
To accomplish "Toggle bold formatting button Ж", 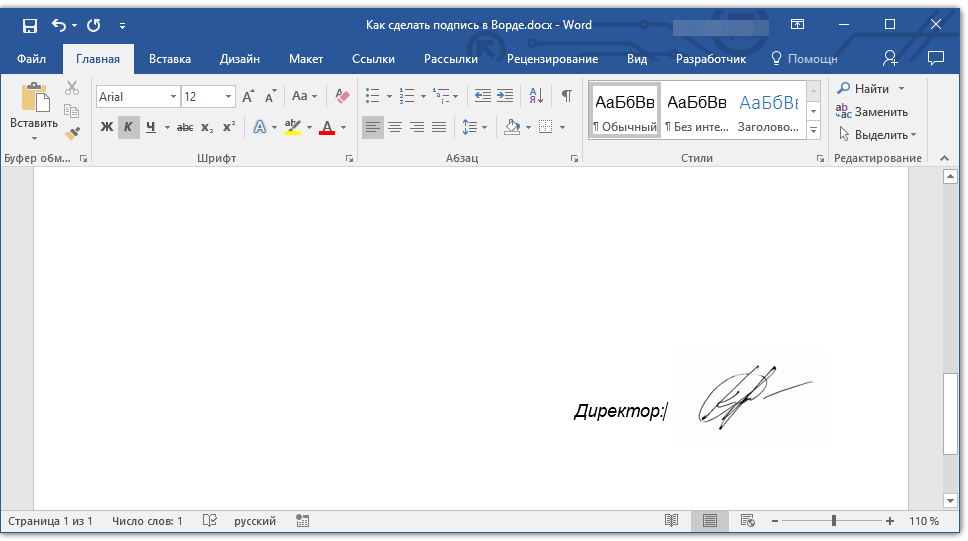I will pyautogui.click(x=107, y=127).
